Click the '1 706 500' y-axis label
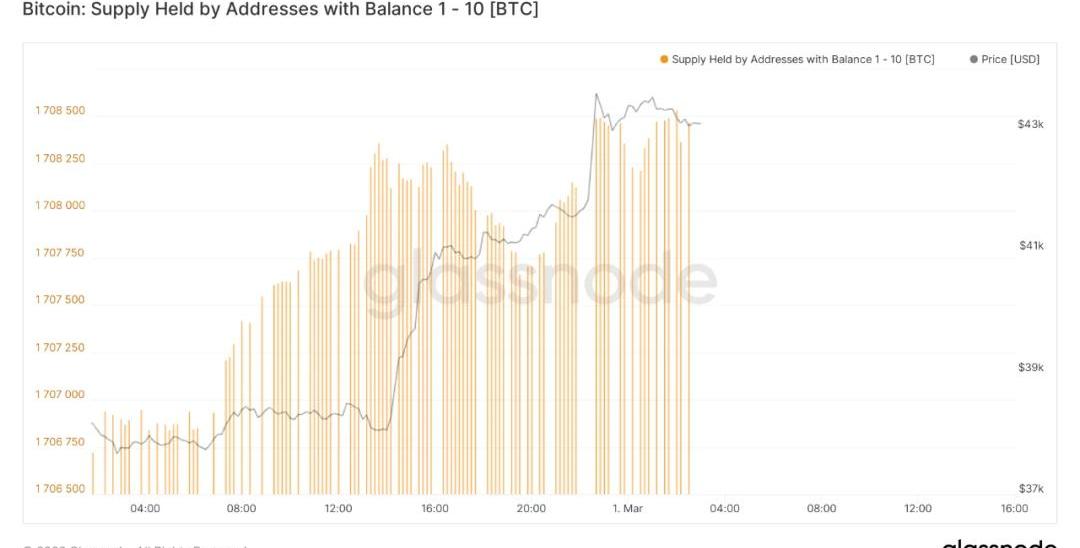This screenshot has width=1080, height=548. pos(60,489)
